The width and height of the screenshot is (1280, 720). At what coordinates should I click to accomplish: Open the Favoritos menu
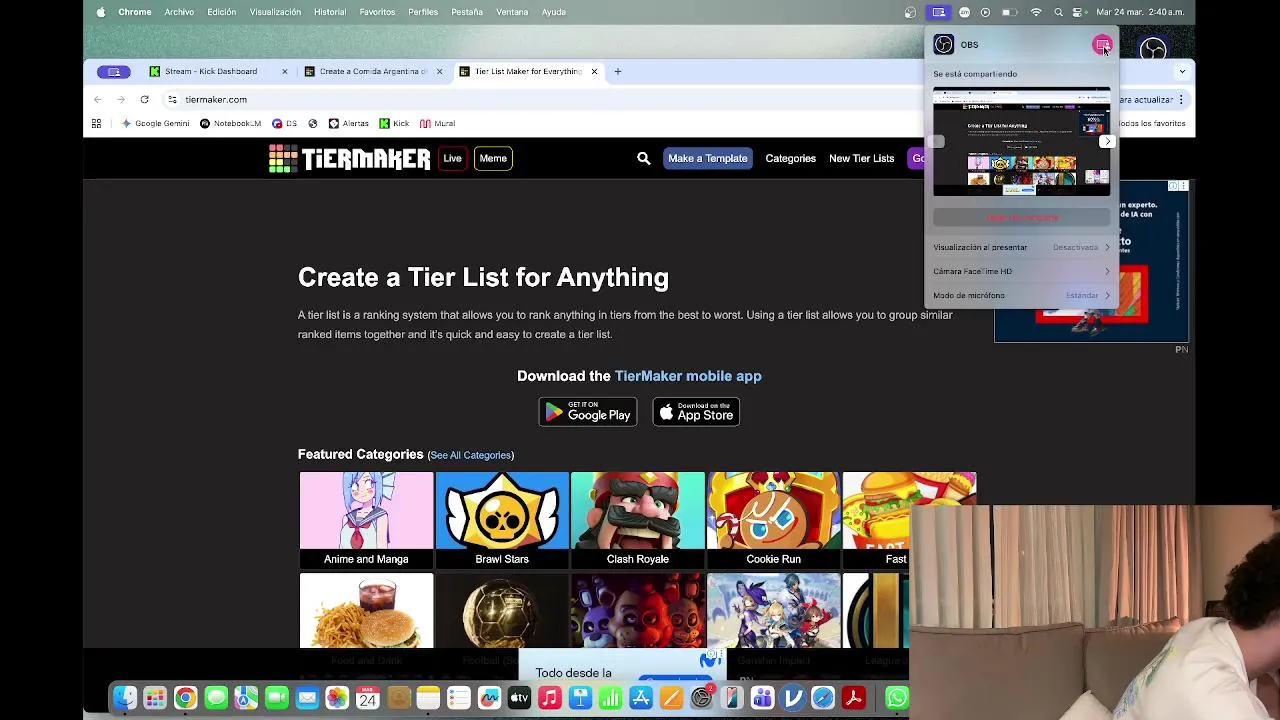tap(377, 12)
